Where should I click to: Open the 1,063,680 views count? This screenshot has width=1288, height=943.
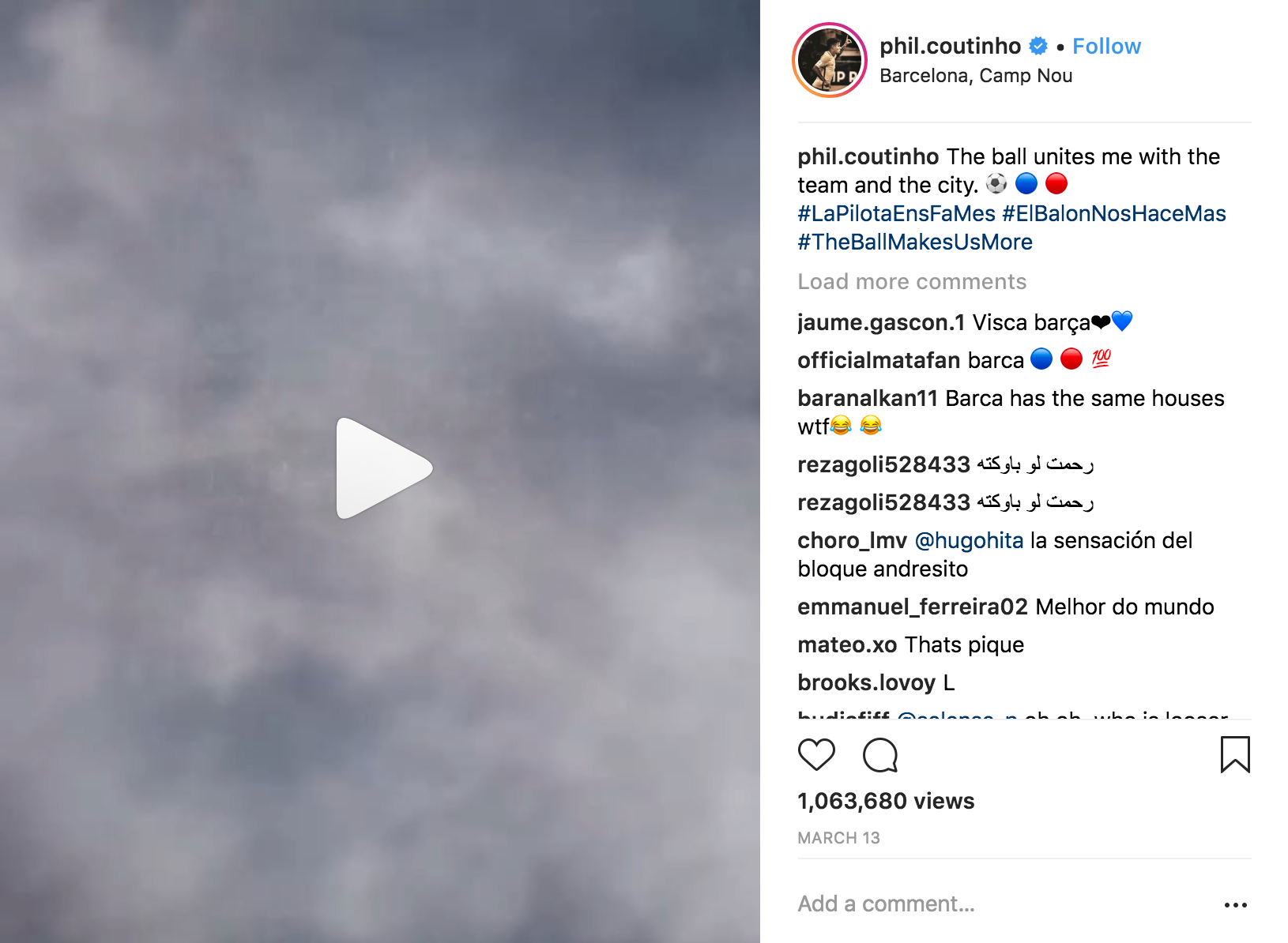pos(886,802)
